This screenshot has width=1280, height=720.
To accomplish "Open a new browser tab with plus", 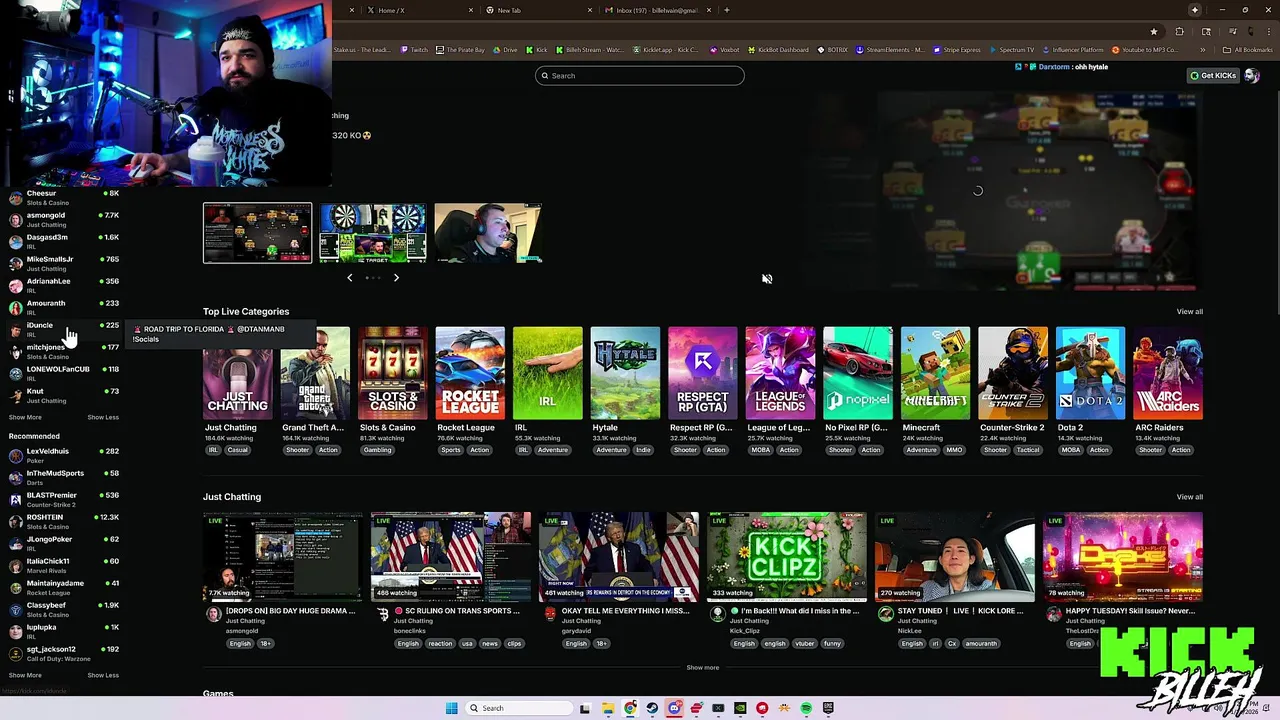I will tap(726, 10).
